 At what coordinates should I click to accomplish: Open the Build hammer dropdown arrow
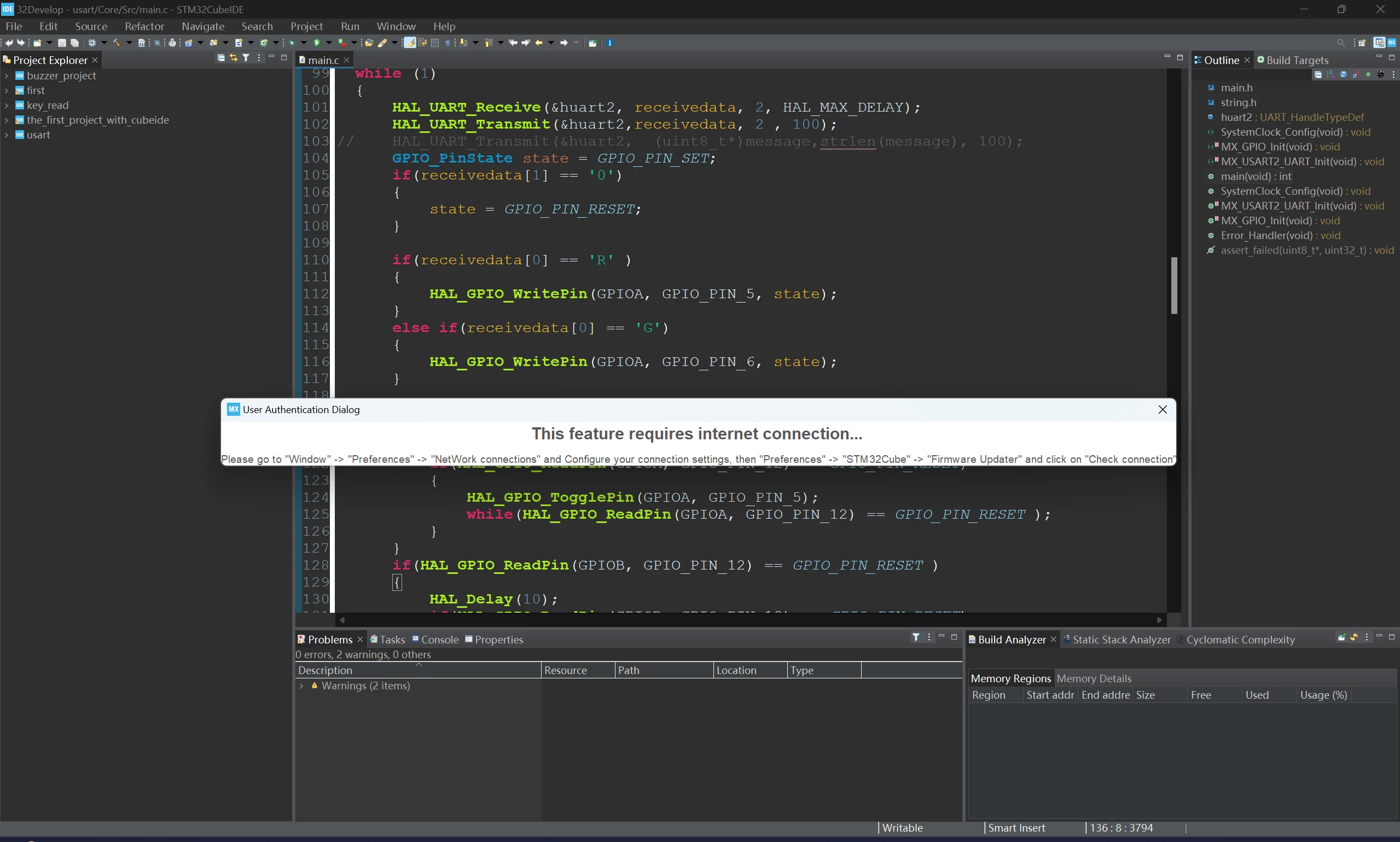pyautogui.click(x=129, y=43)
